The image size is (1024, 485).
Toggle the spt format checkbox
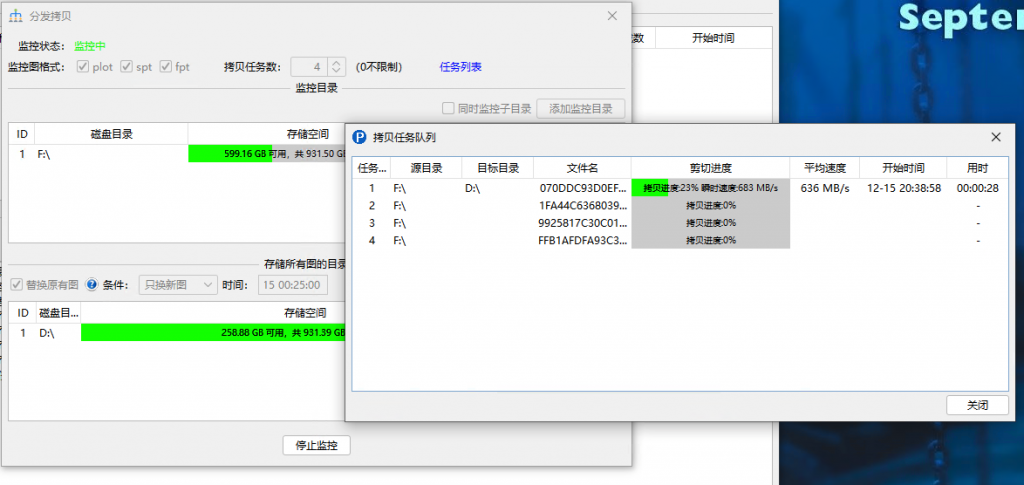pos(127,67)
